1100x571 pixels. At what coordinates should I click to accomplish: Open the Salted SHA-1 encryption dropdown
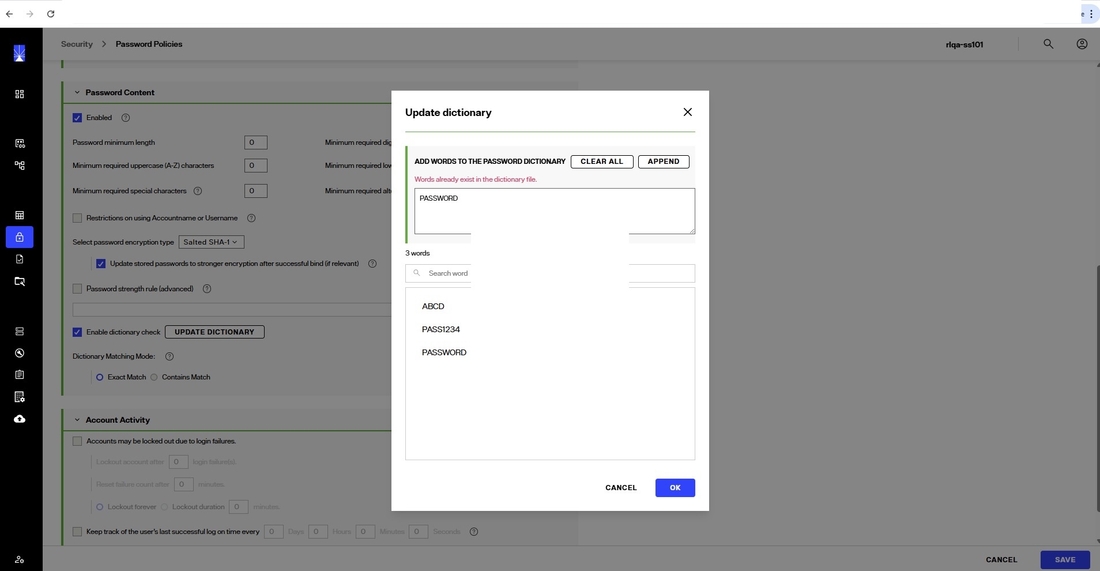click(x=211, y=242)
